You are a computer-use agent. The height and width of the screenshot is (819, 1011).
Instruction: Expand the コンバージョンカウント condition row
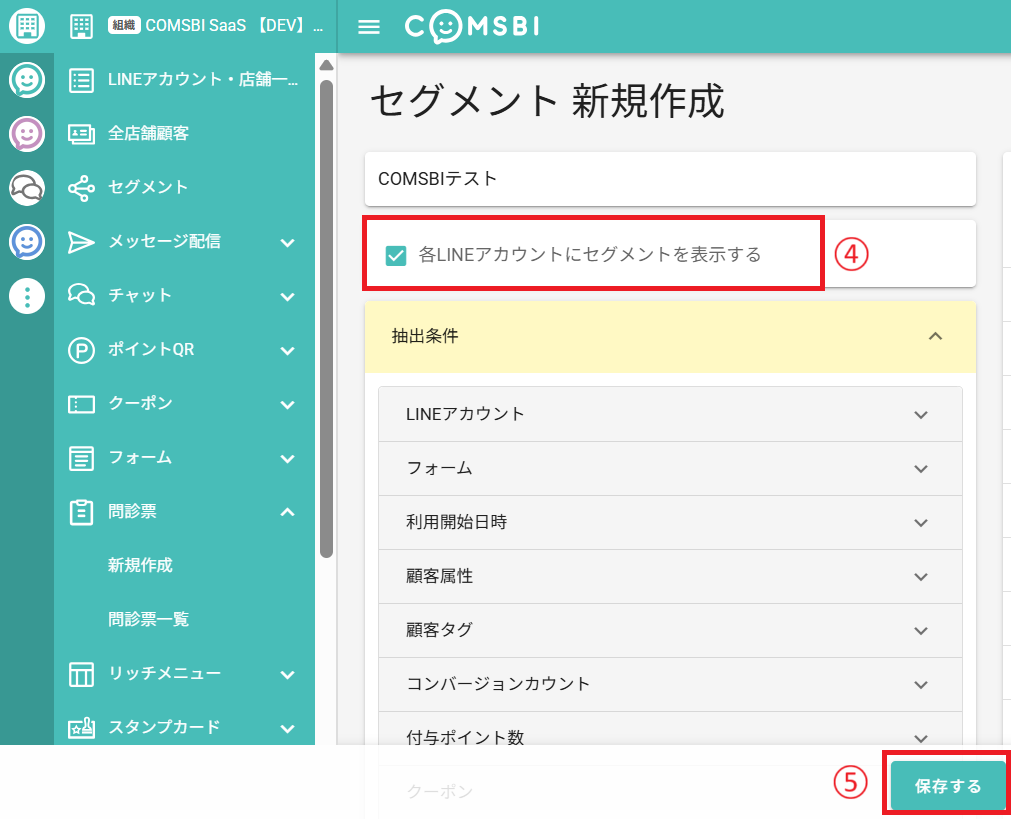670,685
